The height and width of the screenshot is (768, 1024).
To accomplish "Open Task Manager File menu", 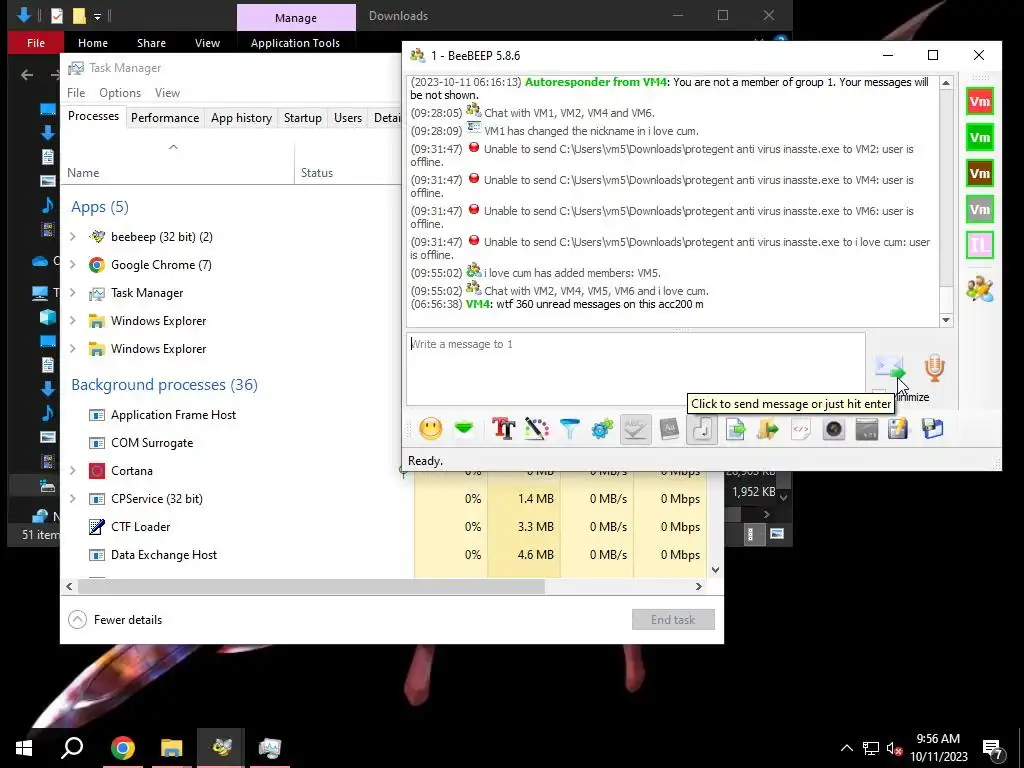I will (76, 93).
